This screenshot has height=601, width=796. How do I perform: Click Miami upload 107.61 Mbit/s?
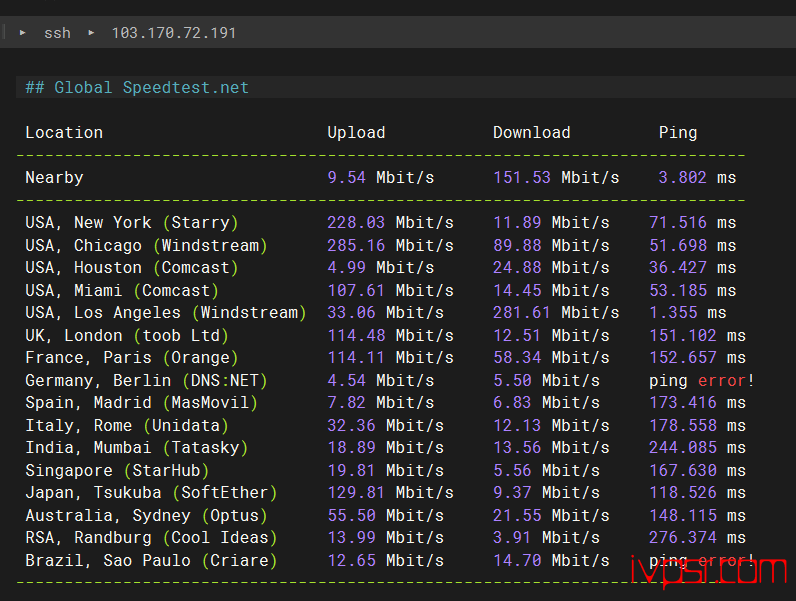point(390,290)
